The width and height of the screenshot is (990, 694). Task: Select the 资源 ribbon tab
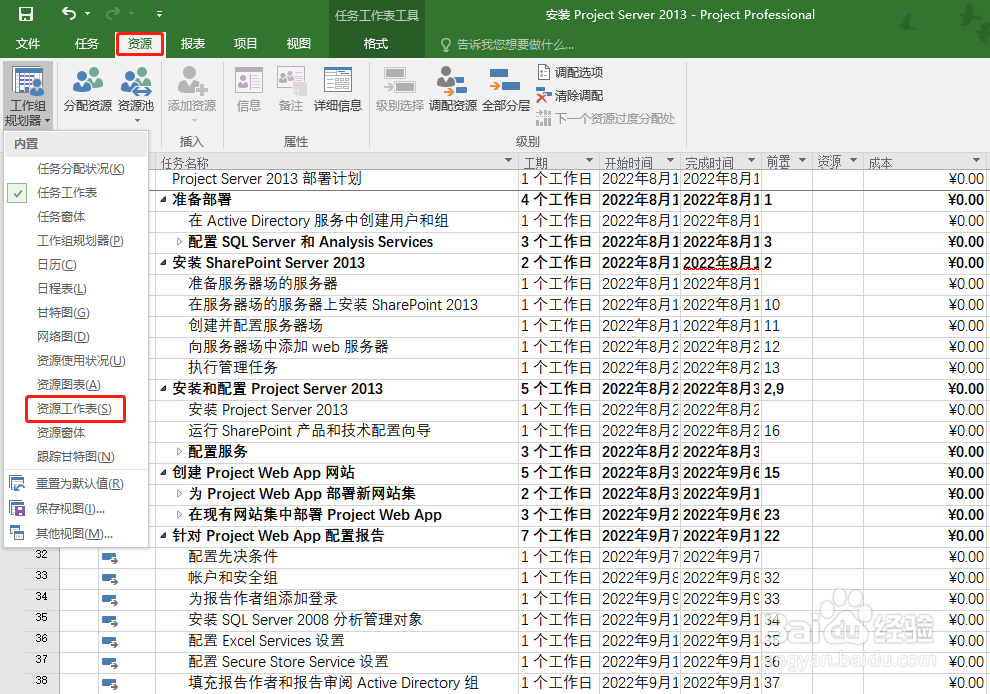tap(140, 44)
